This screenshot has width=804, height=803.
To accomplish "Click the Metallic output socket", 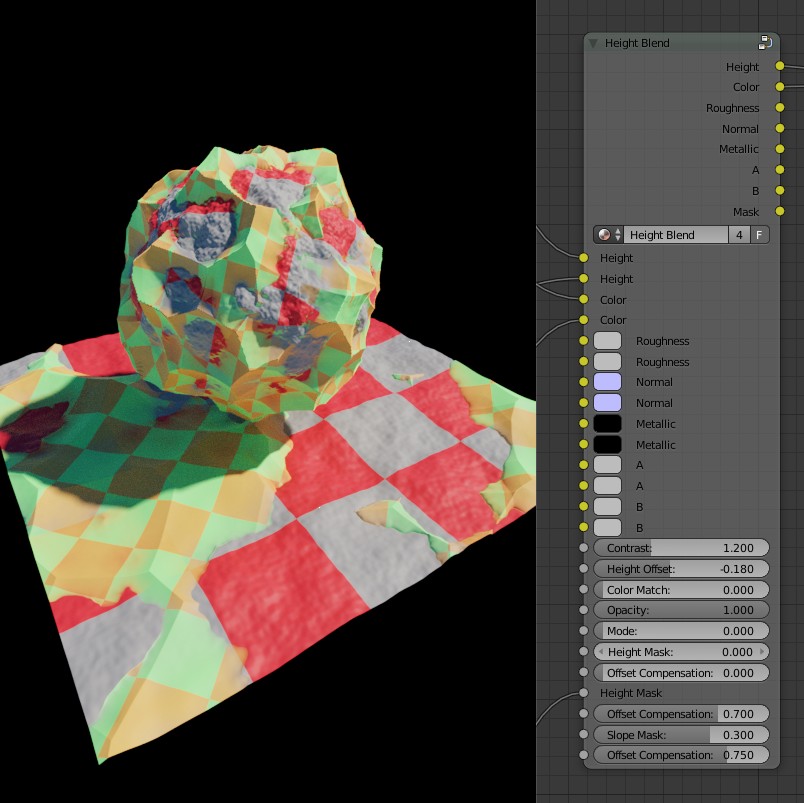I will 782,149.
